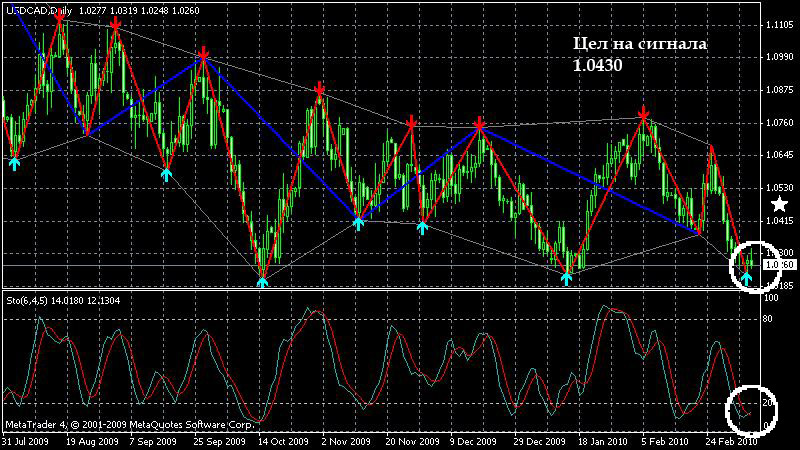Image resolution: width=800 pixels, height=450 pixels.
Task: Click the 31 Jul 2009 date label
Action: [x=26, y=441]
